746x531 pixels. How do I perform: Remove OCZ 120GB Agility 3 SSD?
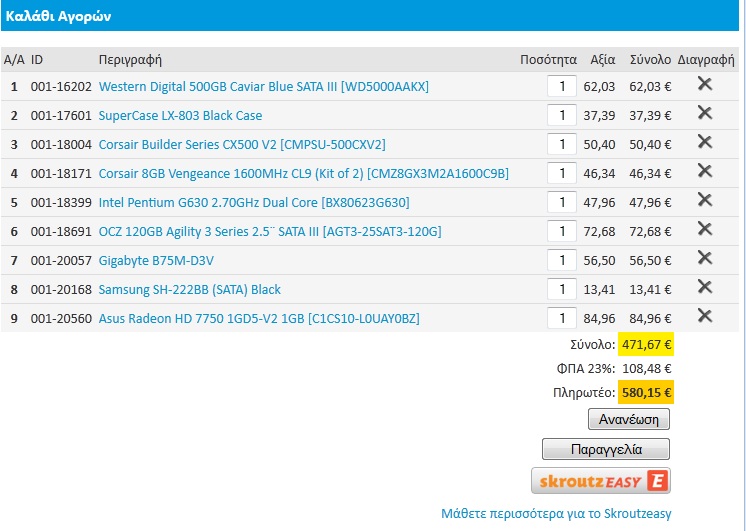tap(705, 229)
